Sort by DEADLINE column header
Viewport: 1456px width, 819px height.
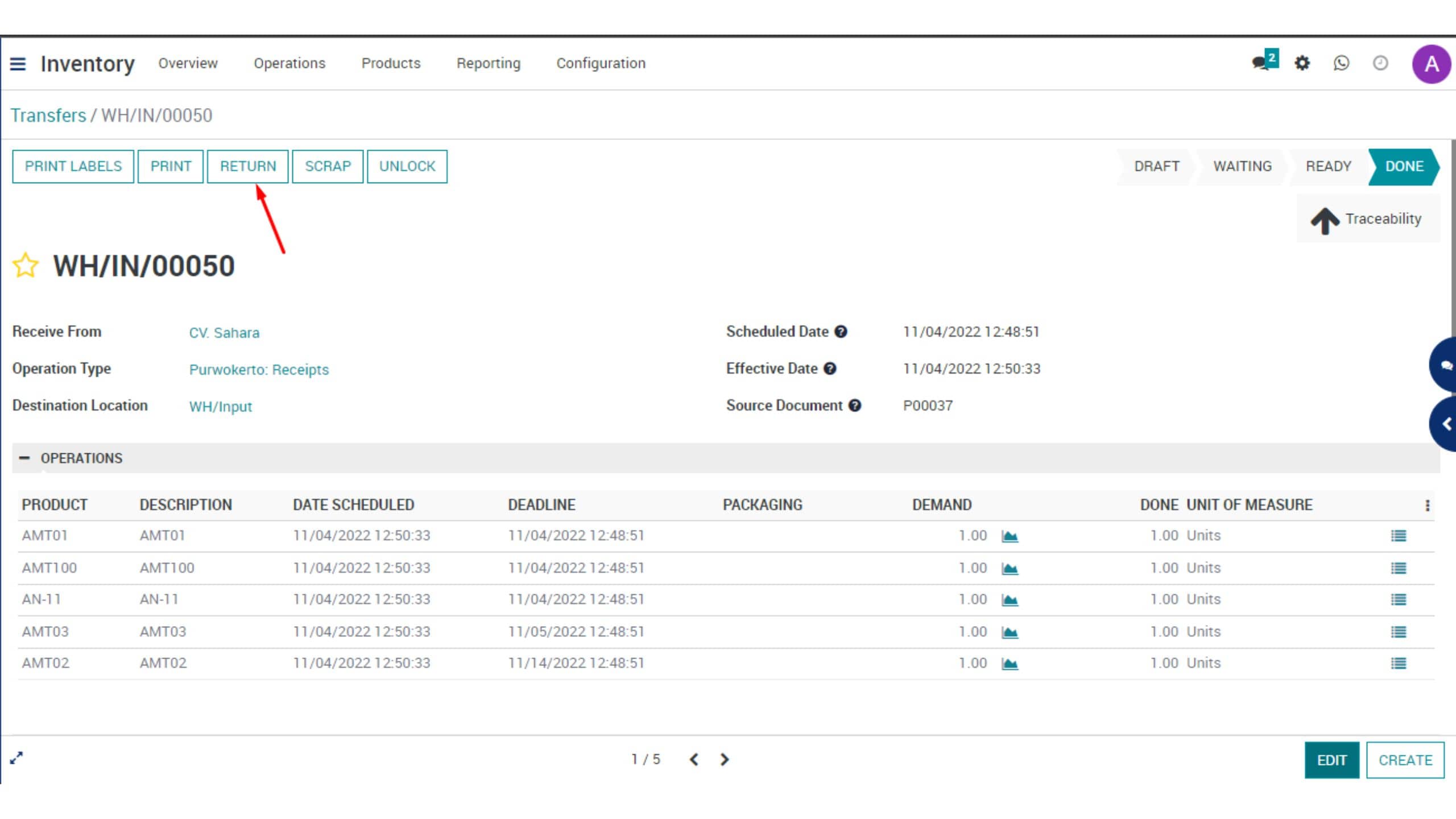coord(541,505)
